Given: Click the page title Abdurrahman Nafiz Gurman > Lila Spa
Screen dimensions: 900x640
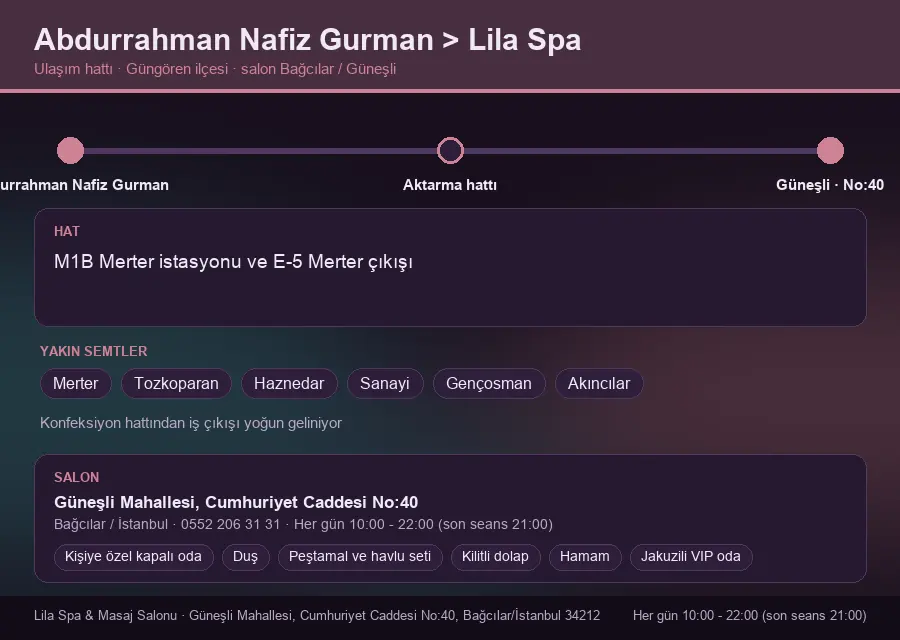Looking at the screenshot, I should [308, 40].
